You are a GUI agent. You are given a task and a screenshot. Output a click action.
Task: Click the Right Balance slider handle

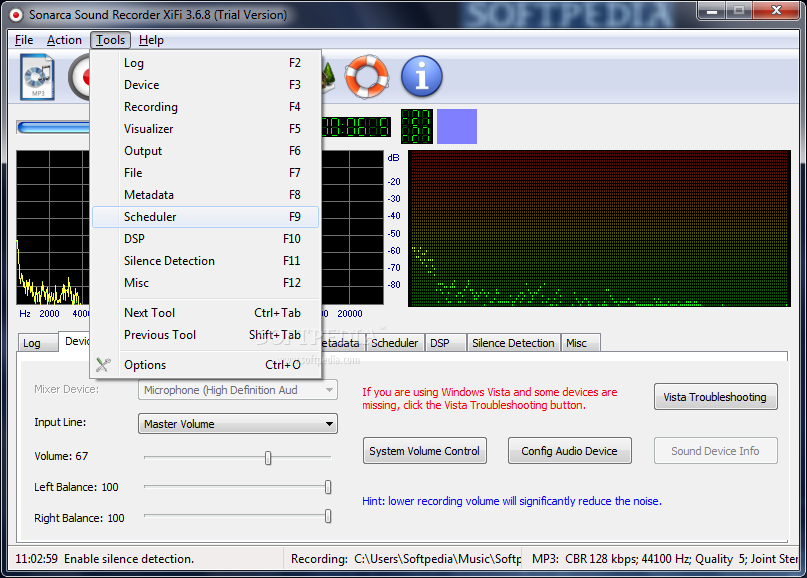328,516
